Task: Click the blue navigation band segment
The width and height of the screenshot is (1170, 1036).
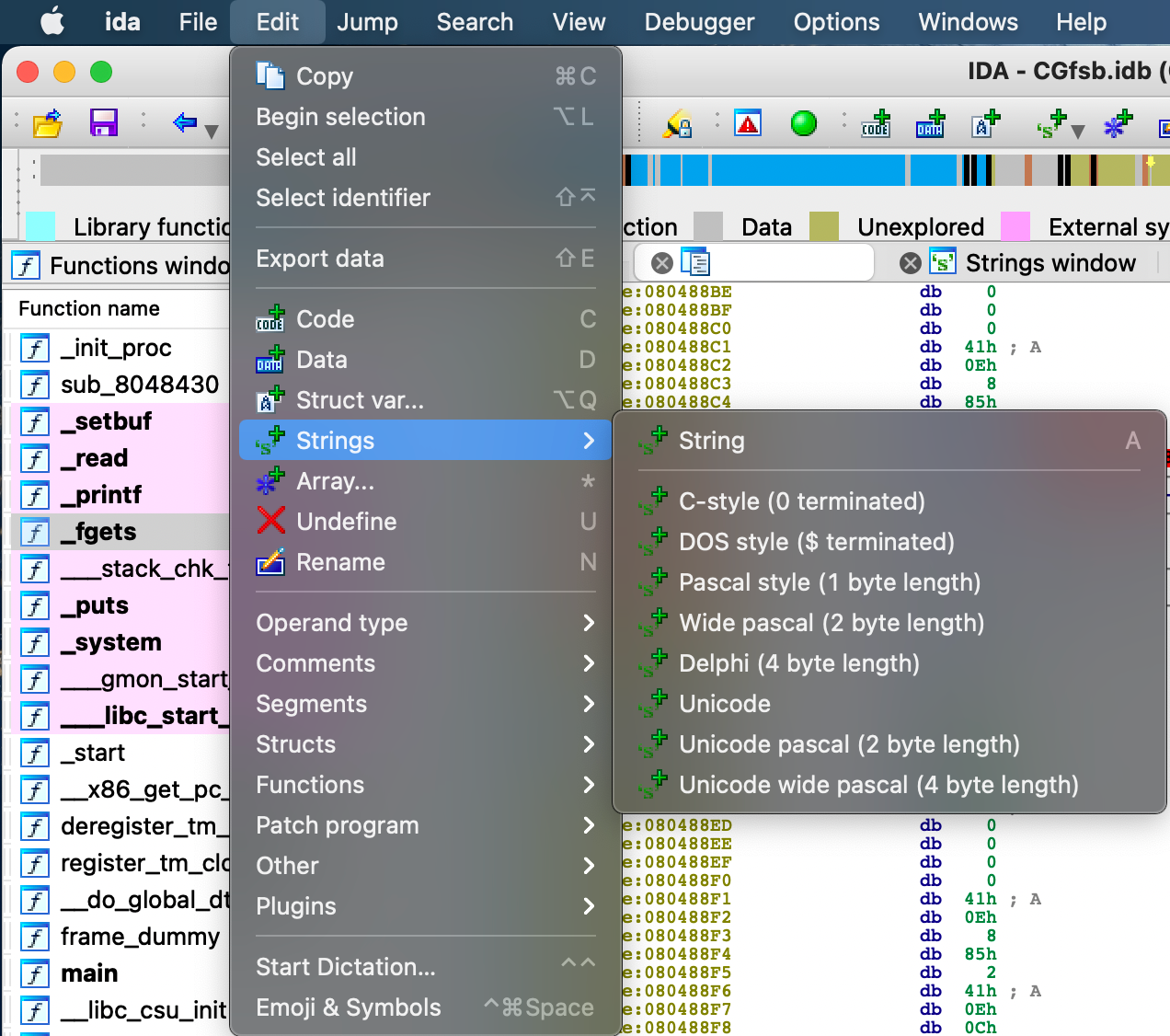Action: [x=808, y=170]
